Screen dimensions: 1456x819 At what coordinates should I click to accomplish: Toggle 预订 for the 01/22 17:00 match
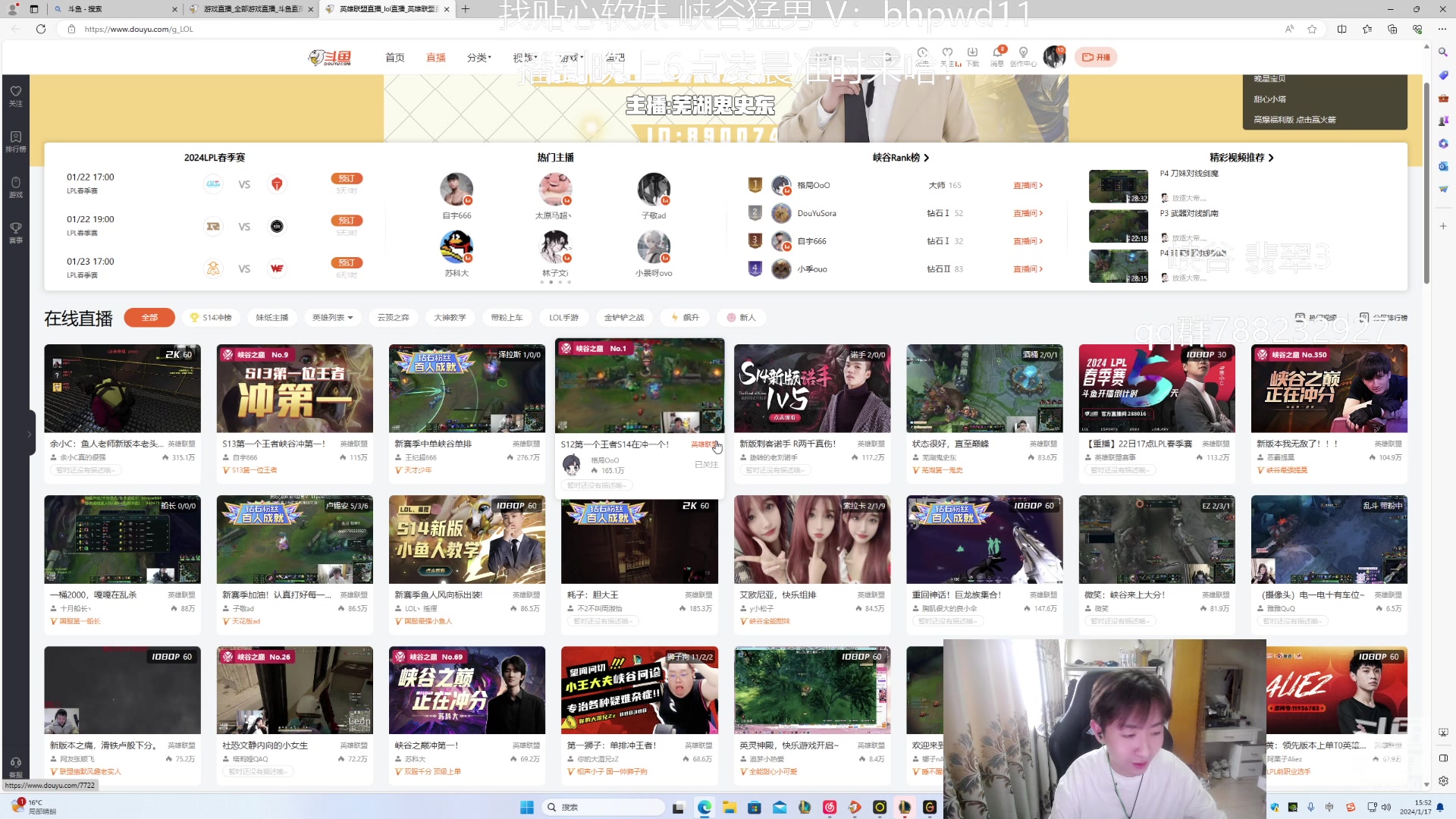coord(347,179)
